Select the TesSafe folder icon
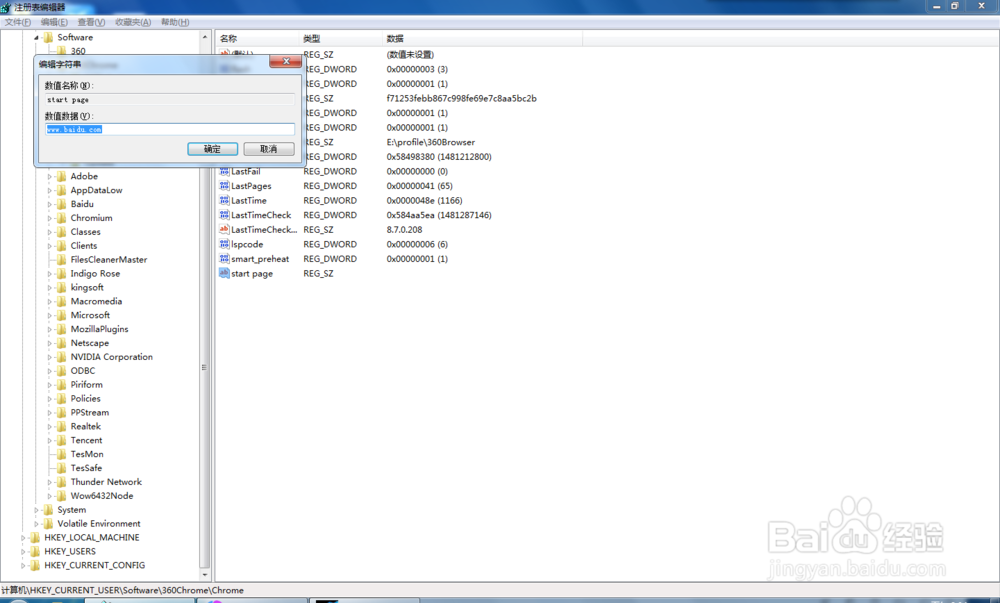Viewport: 1000px width, 603px height. coord(62,468)
